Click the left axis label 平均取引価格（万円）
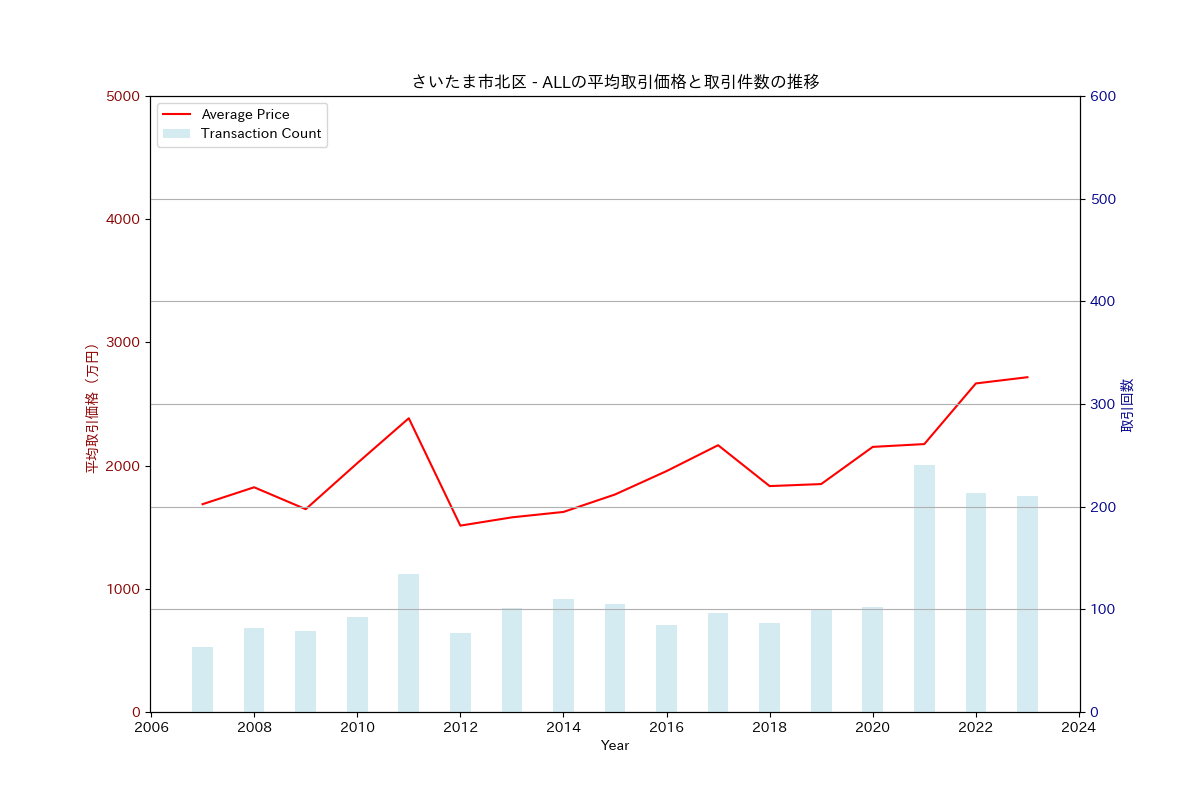This screenshot has width=1200, height=800. pyautogui.click(x=91, y=408)
